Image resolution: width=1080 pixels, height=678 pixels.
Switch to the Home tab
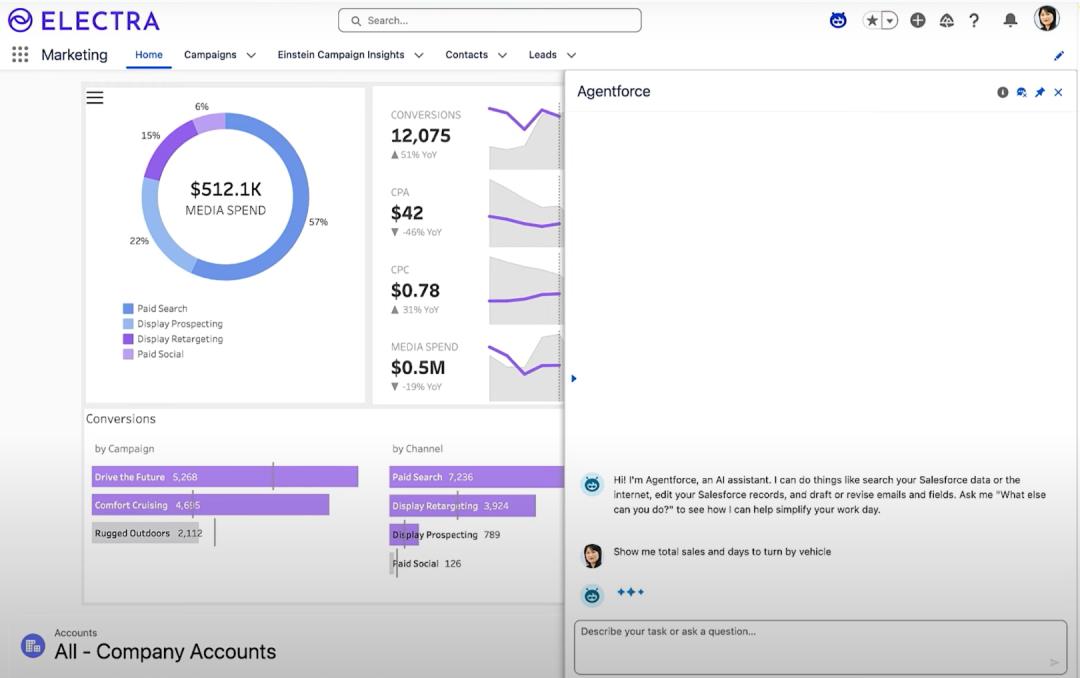pos(149,55)
